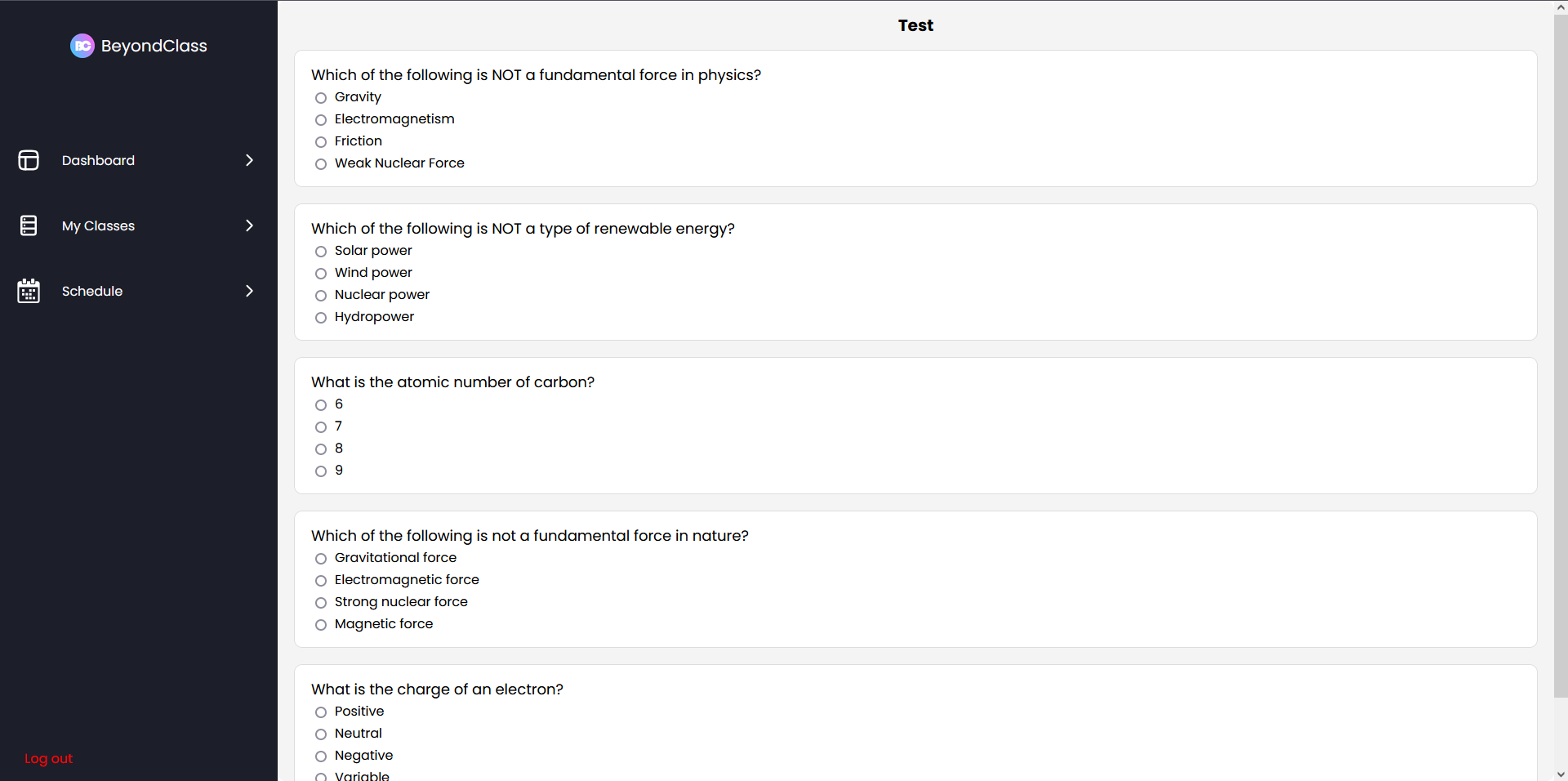Choose Nuclear power as the answer
Image resolution: width=1568 pixels, height=781 pixels.
[321, 296]
